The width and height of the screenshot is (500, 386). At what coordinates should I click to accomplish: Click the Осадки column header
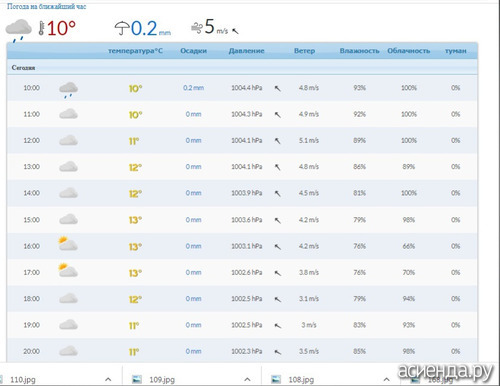194,51
